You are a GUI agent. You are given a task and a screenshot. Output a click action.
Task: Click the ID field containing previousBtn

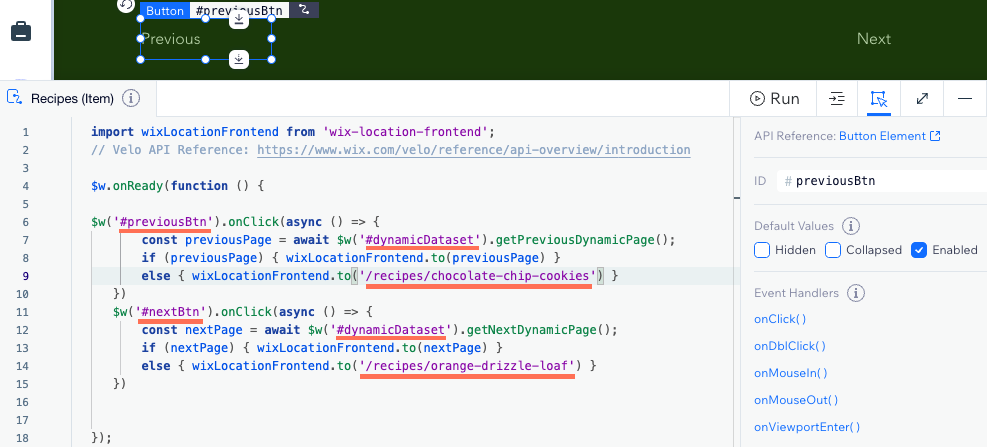[x=881, y=181]
